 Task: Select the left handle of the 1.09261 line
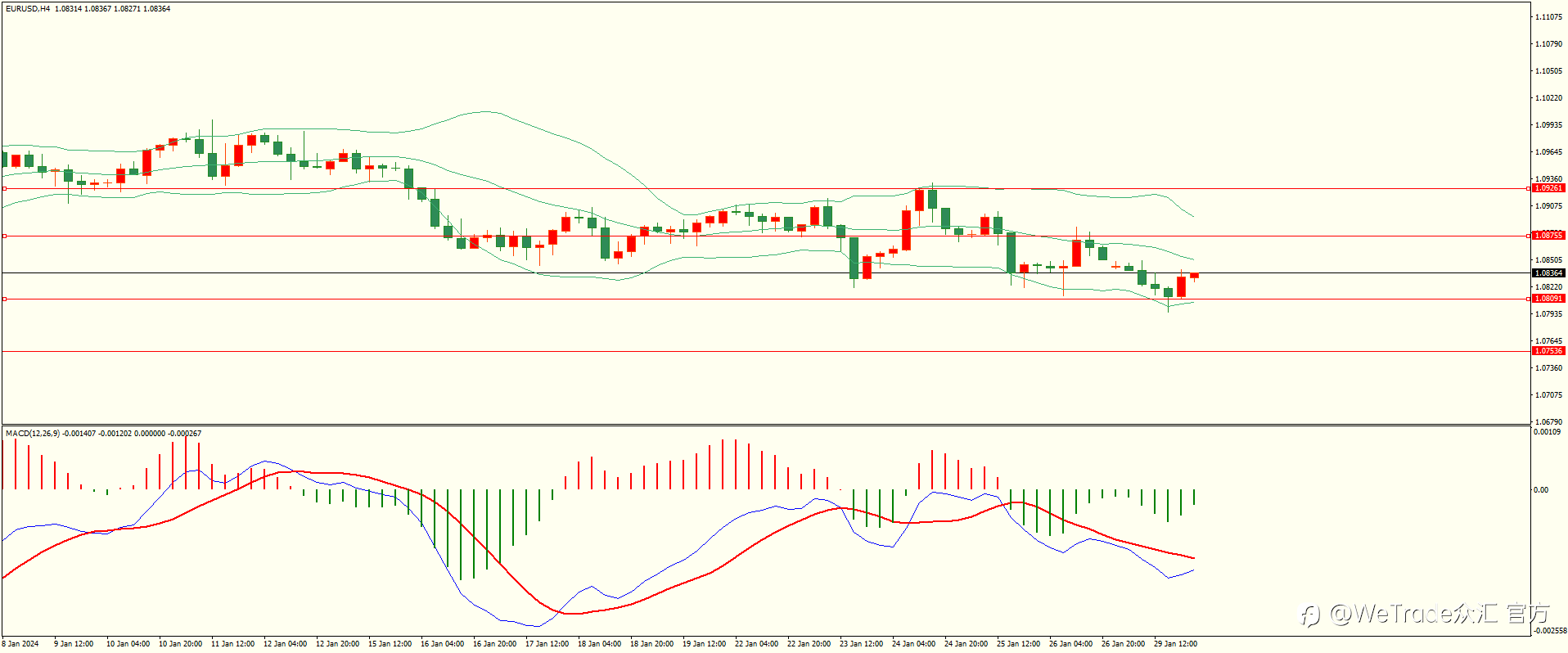coord(4,188)
